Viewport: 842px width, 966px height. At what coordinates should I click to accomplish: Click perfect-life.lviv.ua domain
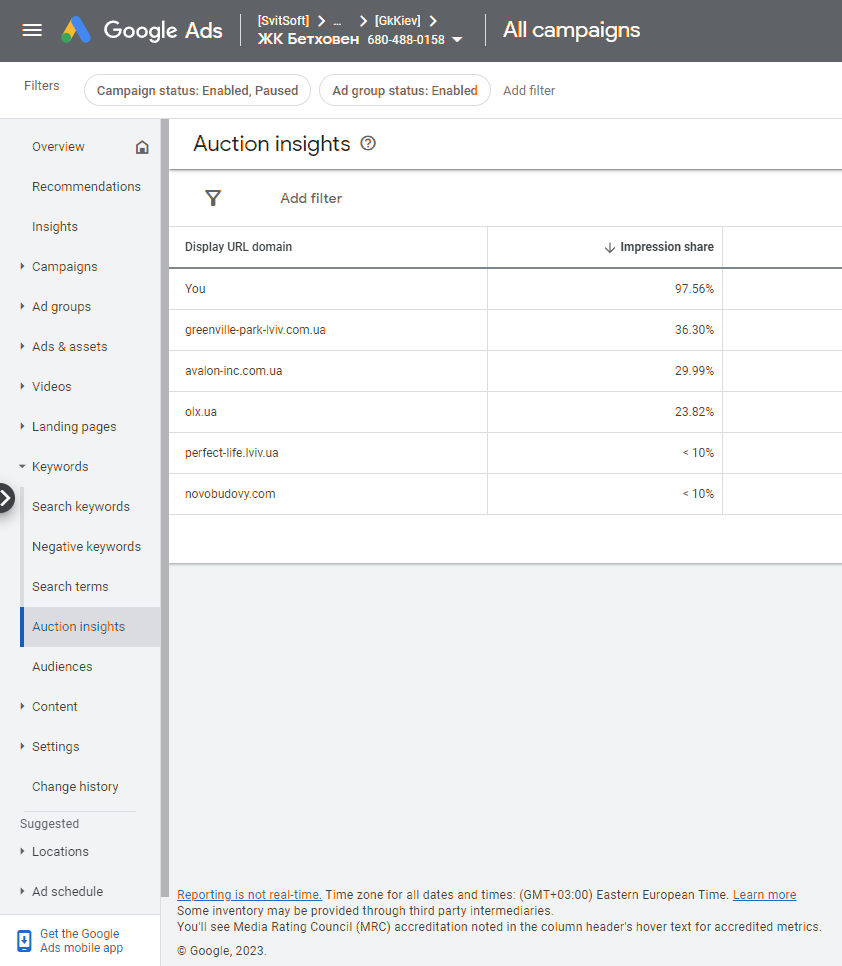pyautogui.click(x=232, y=453)
